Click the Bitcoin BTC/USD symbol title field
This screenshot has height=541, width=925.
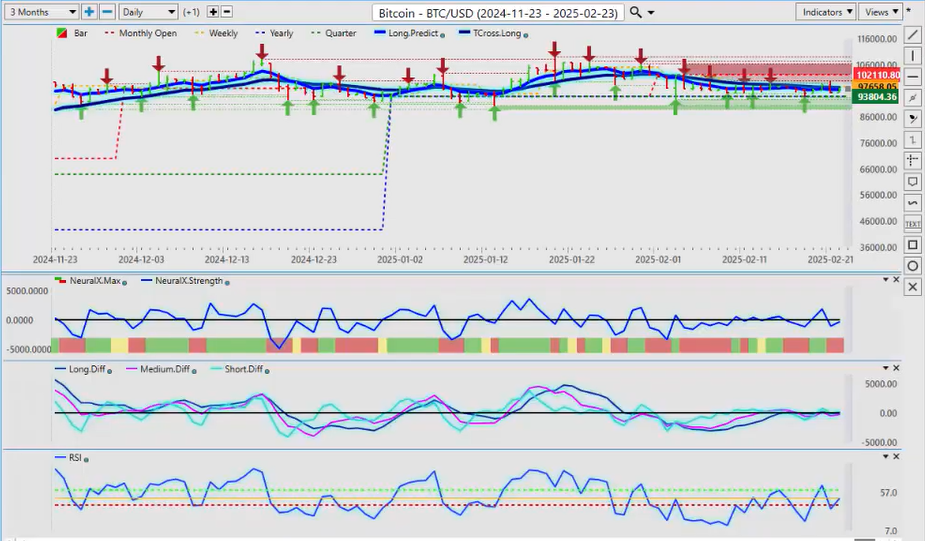point(498,12)
